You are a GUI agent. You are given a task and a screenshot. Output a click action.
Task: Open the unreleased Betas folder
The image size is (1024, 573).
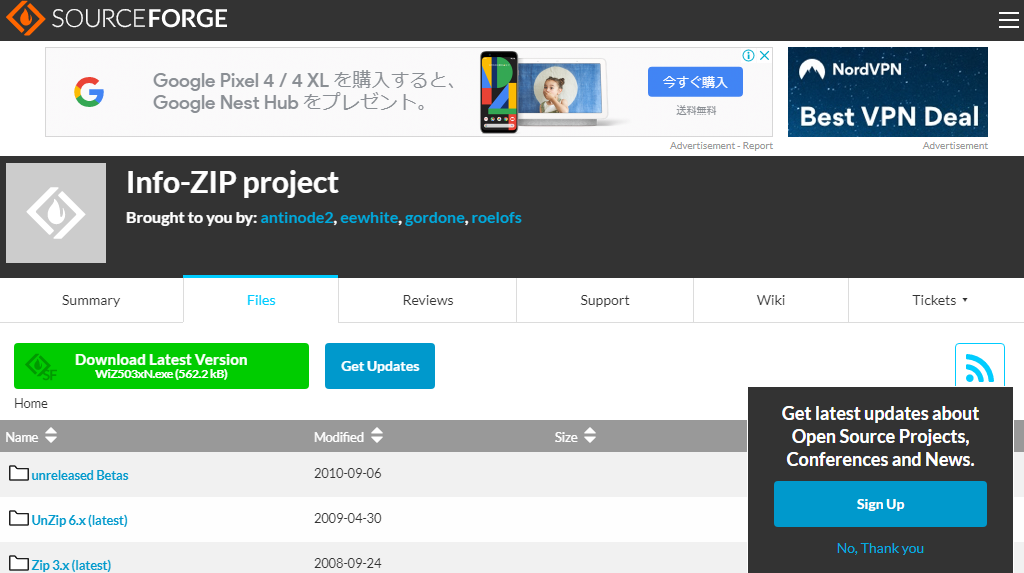point(80,475)
